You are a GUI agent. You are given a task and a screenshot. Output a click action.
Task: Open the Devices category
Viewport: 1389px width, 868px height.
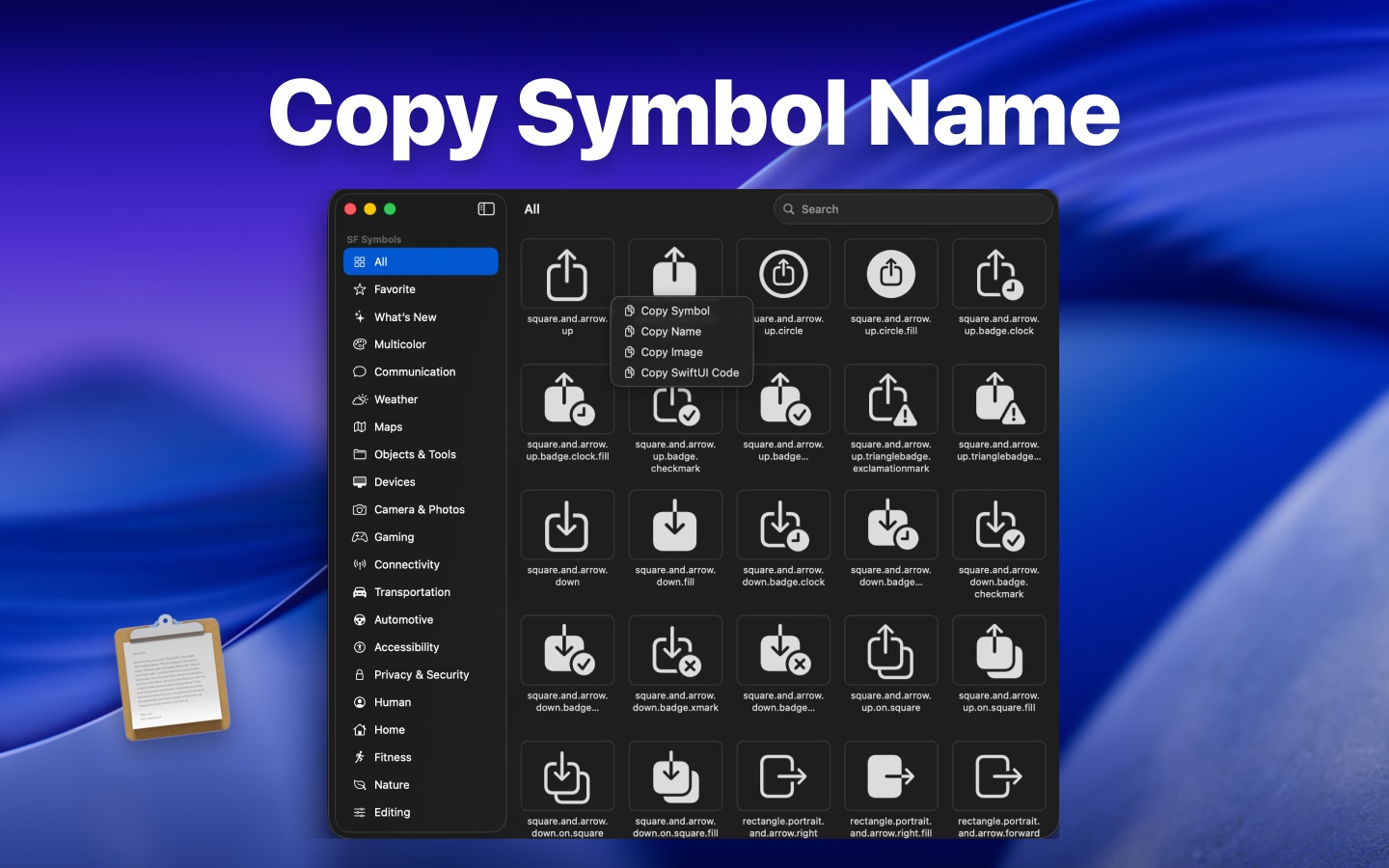pos(421,481)
